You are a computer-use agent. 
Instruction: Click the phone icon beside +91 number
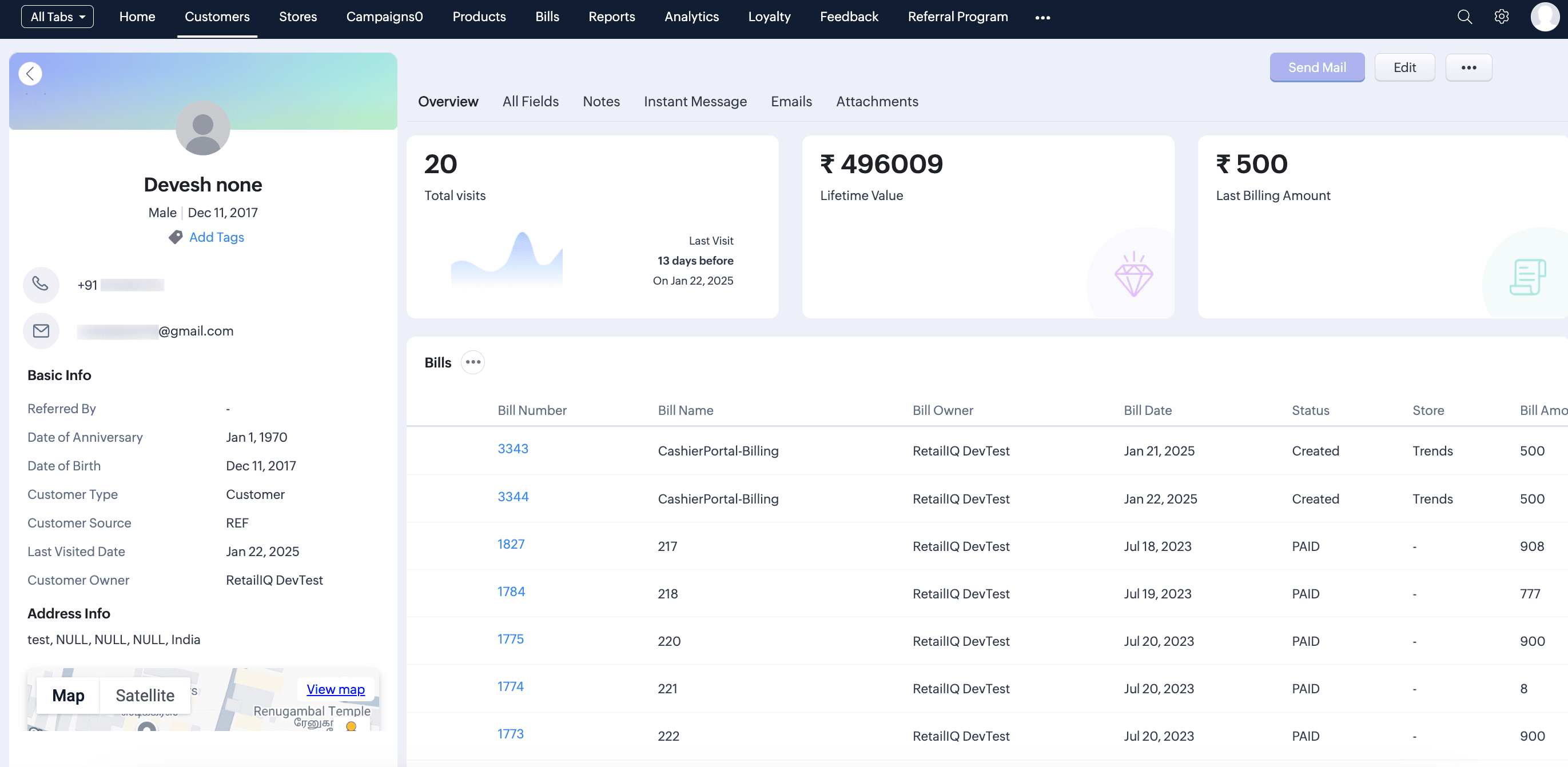point(41,285)
